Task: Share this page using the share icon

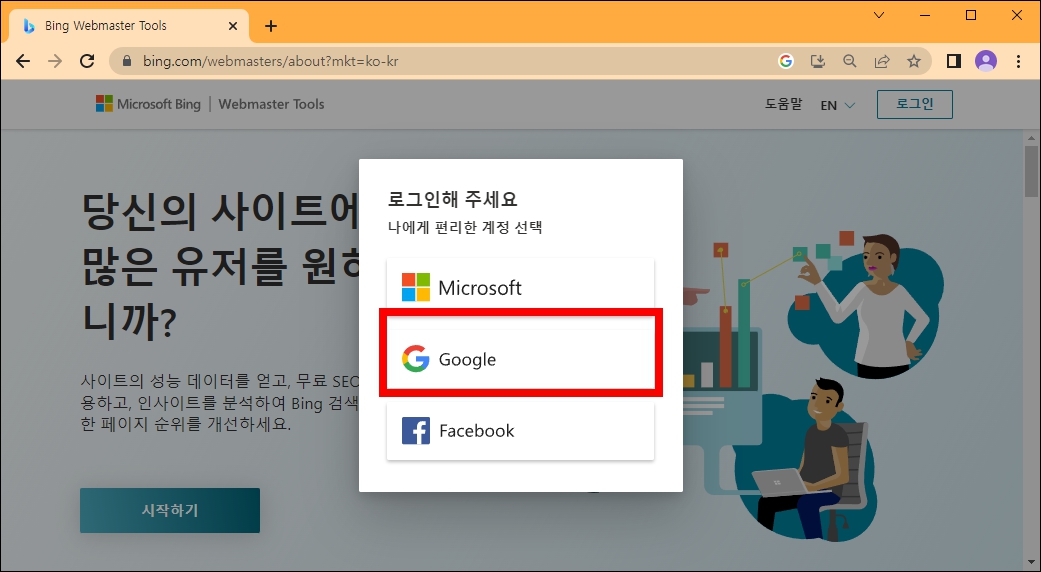Action: pos(882,61)
